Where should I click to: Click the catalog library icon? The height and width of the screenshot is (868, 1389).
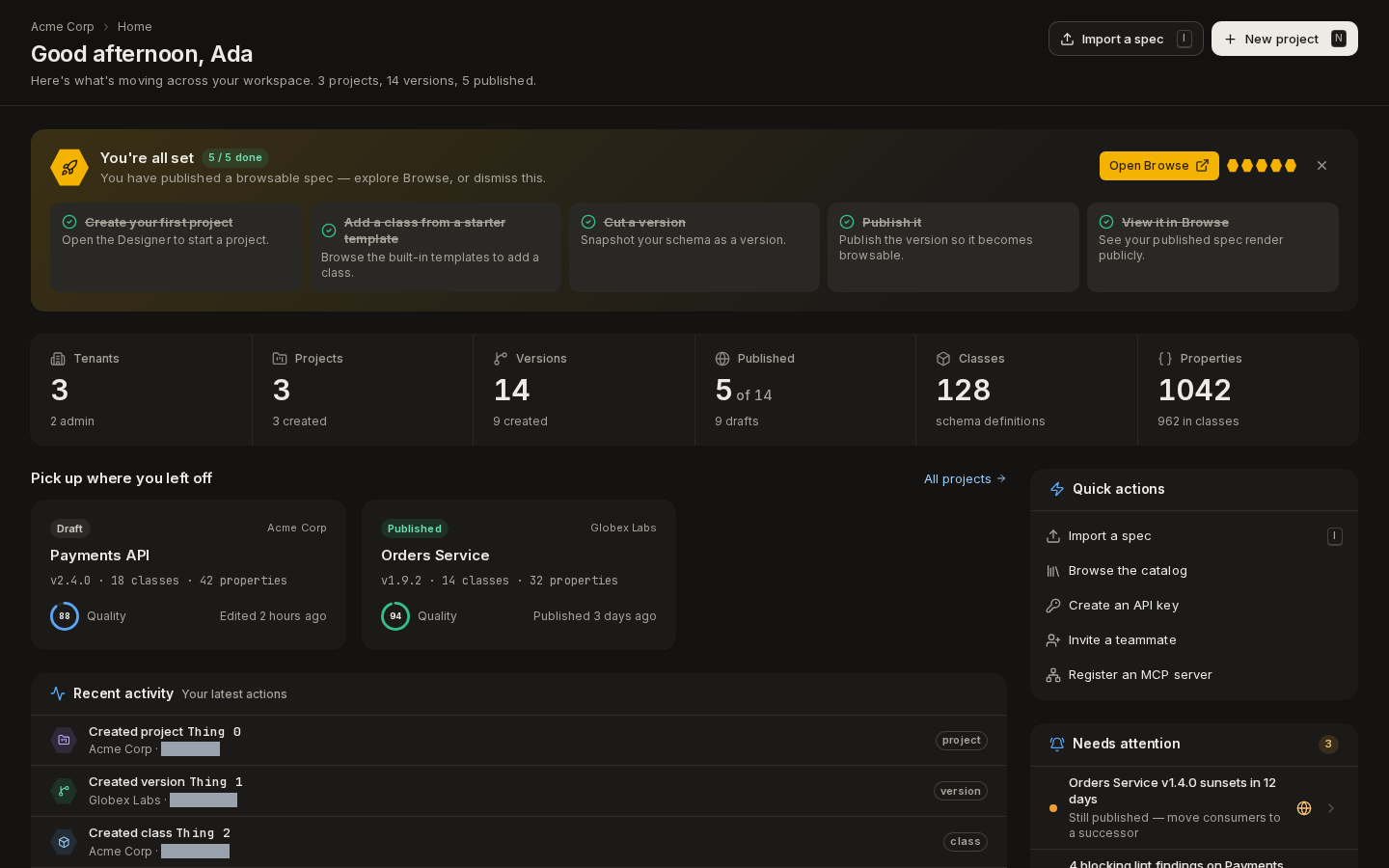tap(1053, 571)
